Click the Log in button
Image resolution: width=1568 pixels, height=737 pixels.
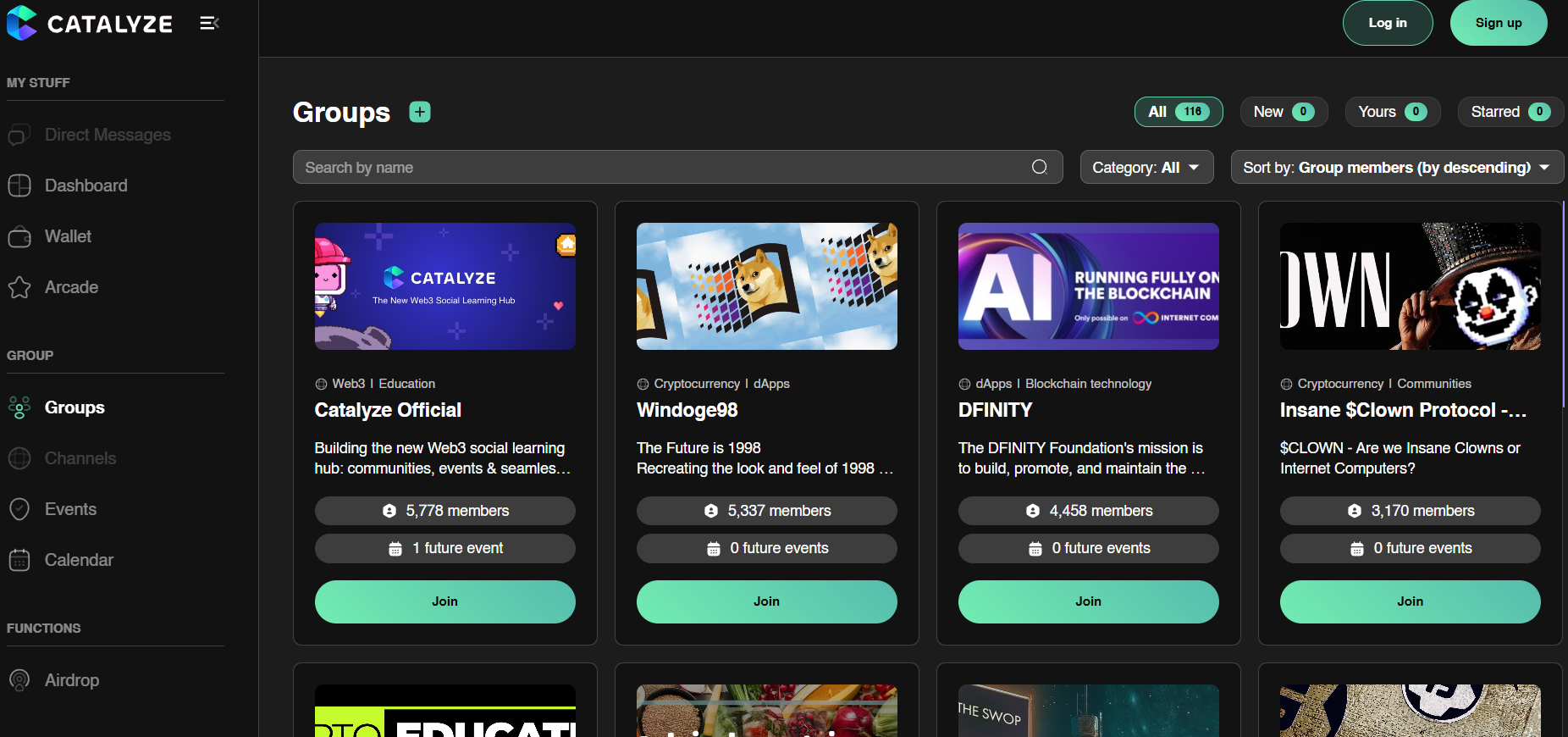(1388, 23)
